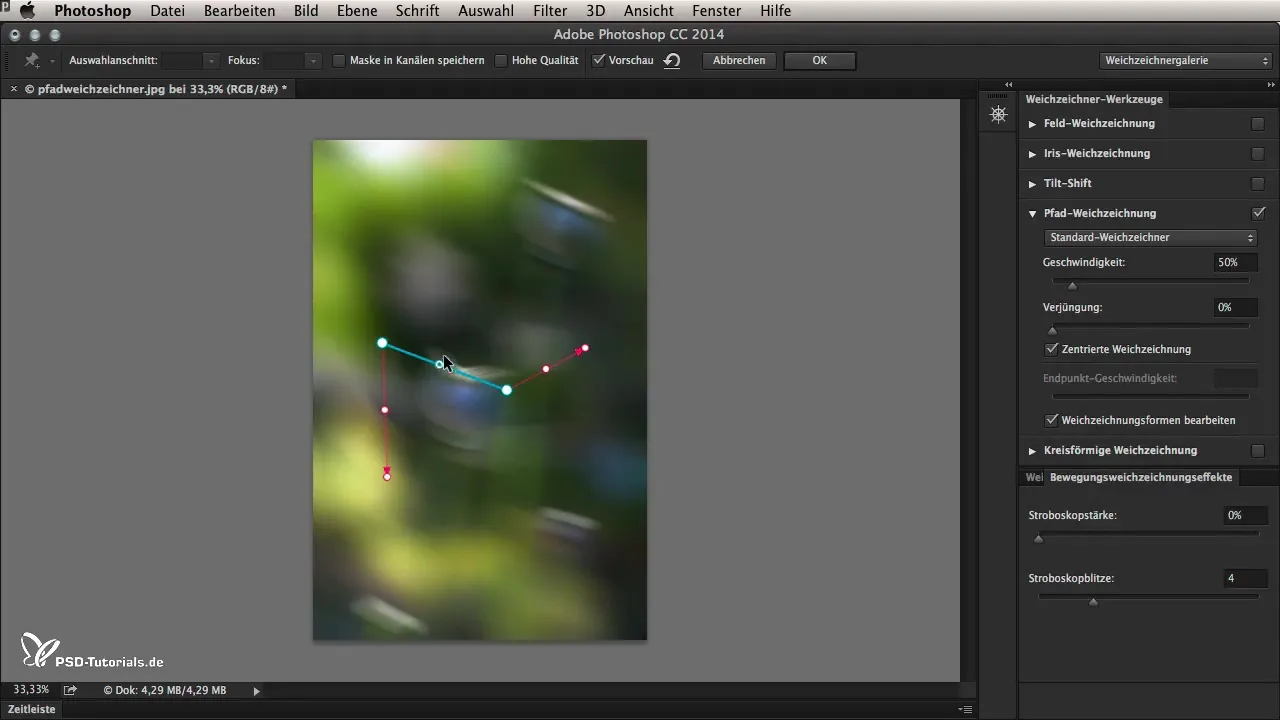
Task: Open the Fenster menu
Action: (716, 11)
